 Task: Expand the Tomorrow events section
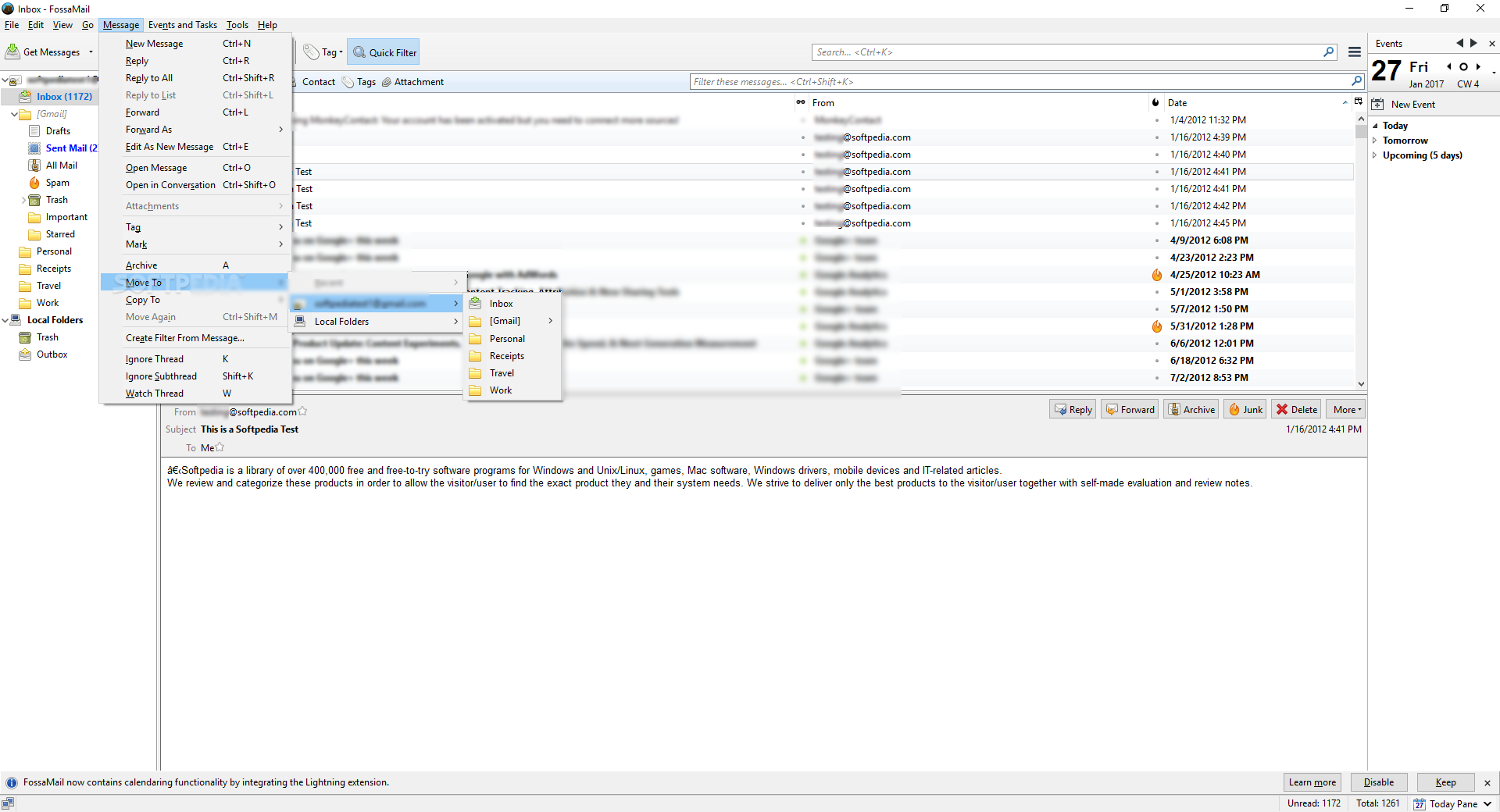tap(1375, 141)
